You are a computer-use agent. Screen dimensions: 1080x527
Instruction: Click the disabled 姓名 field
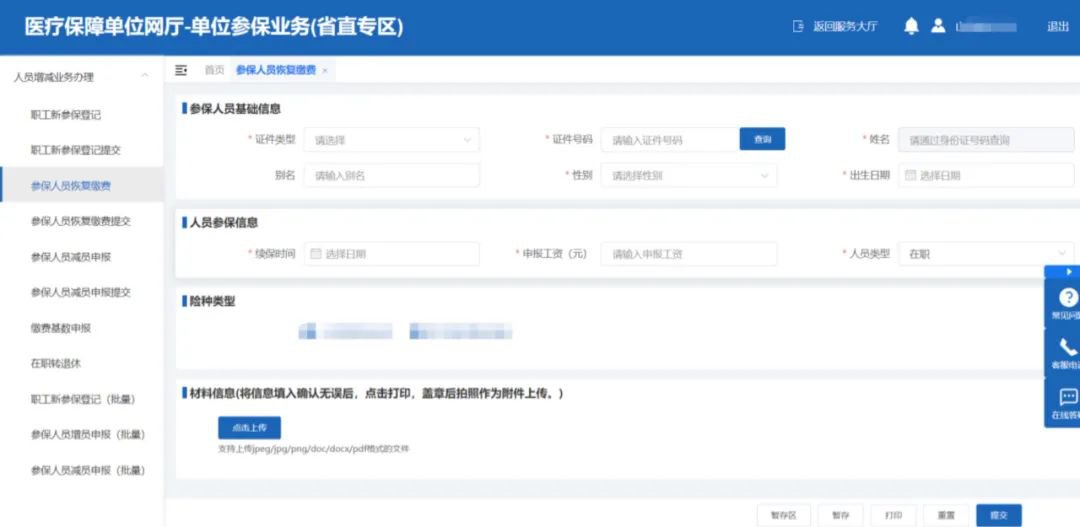click(x=986, y=140)
